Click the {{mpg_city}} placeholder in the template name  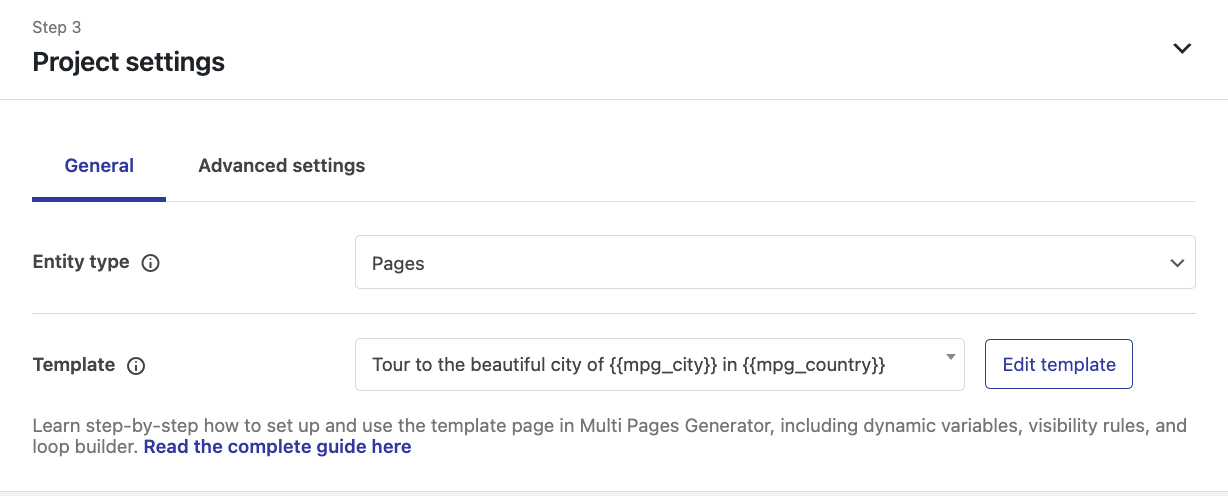coord(664,365)
